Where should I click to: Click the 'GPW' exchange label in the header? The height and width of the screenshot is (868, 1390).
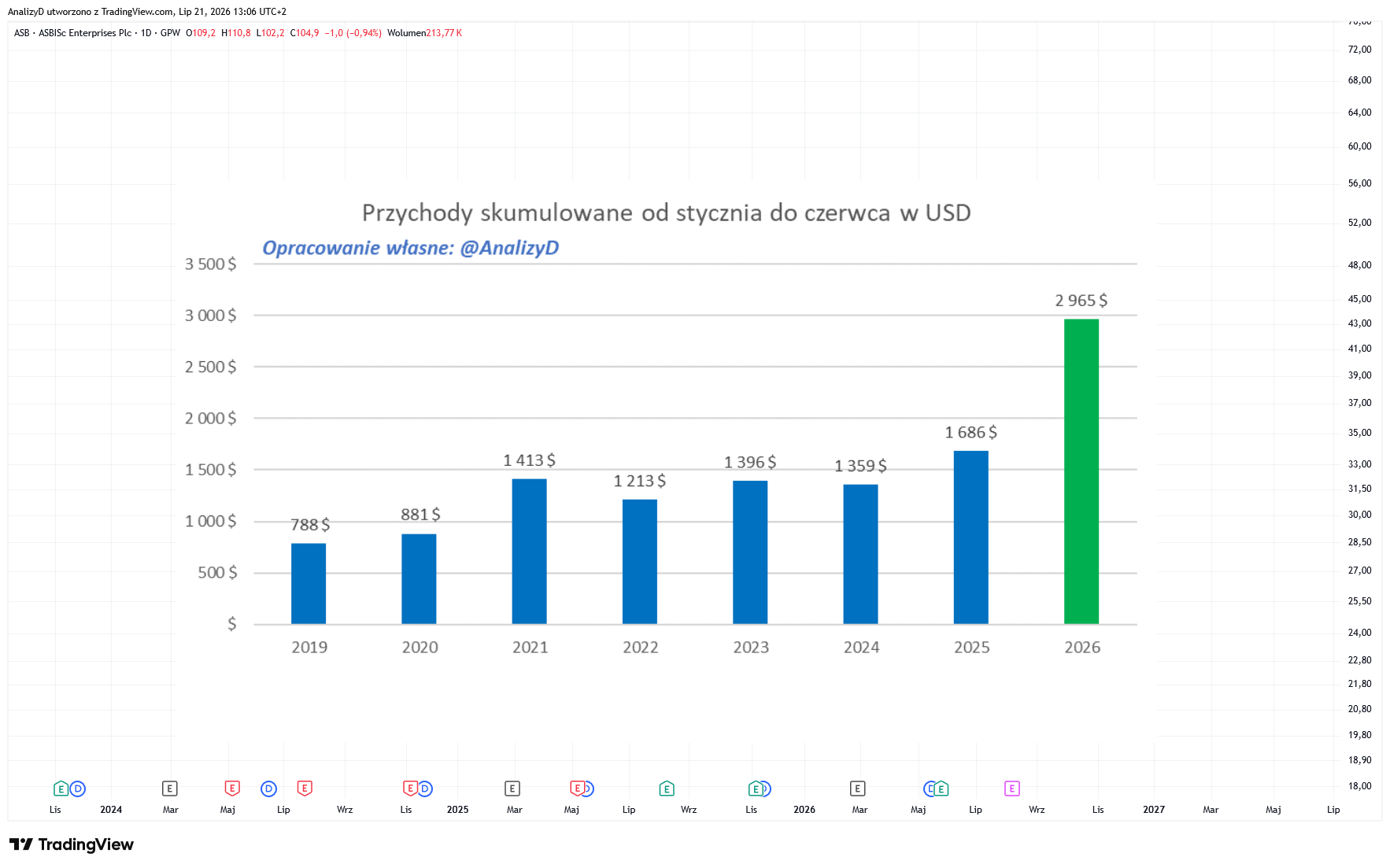point(170,33)
